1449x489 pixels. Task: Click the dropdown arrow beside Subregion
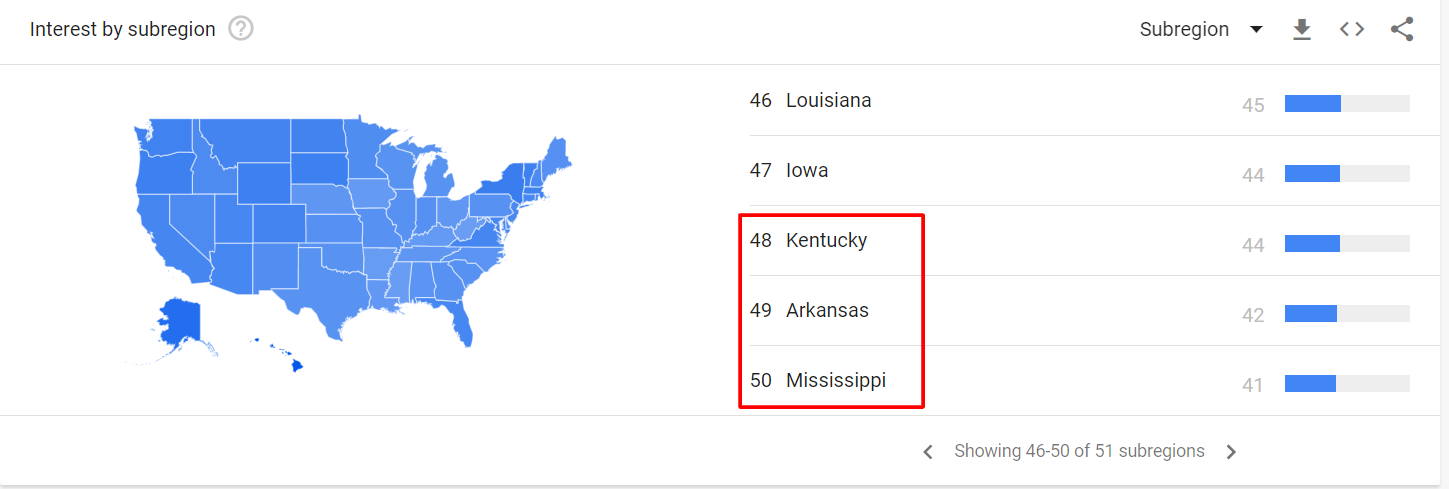[1256, 29]
